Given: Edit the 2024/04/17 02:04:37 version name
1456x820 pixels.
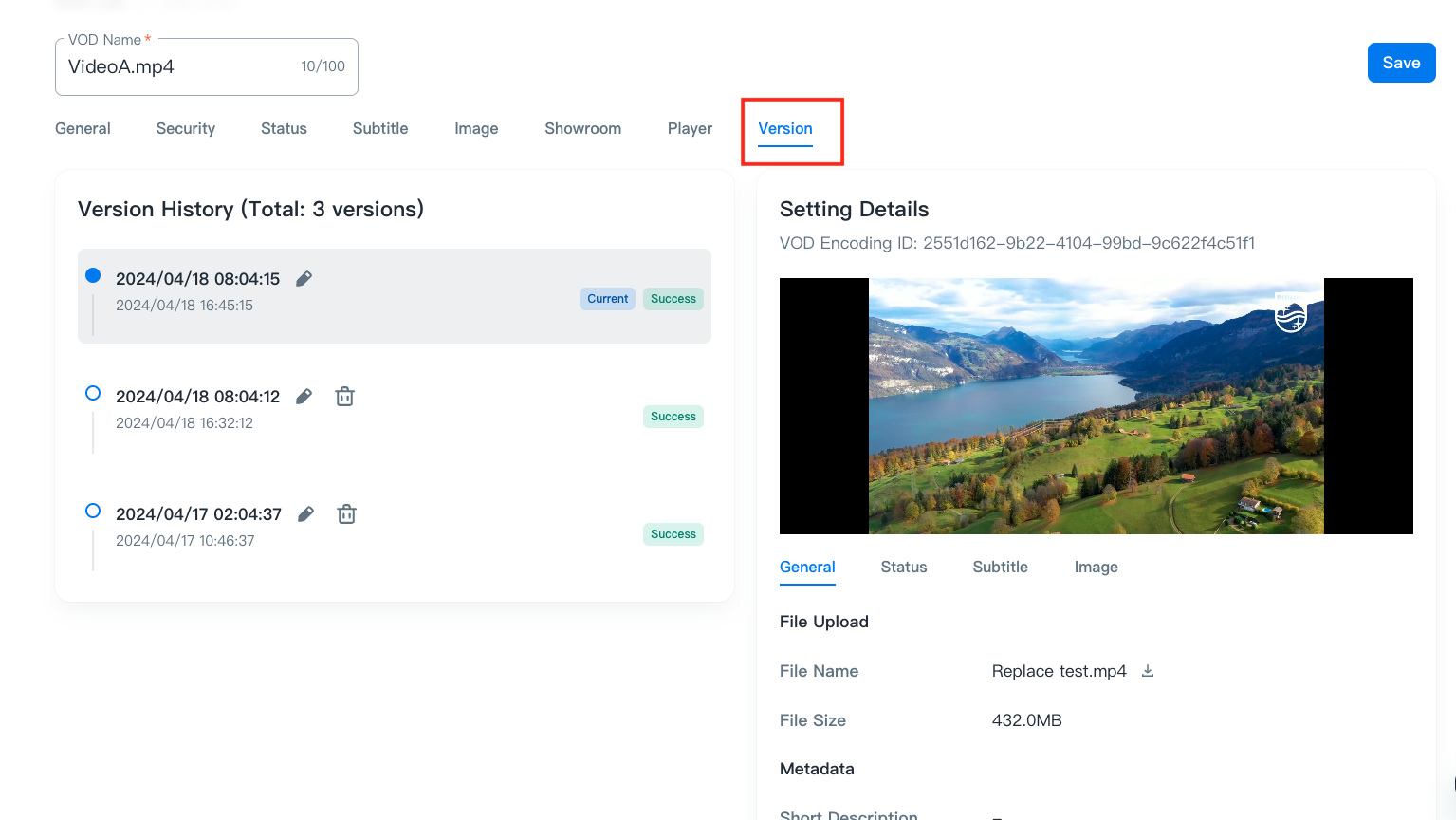Looking at the screenshot, I should [x=305, y=514].
